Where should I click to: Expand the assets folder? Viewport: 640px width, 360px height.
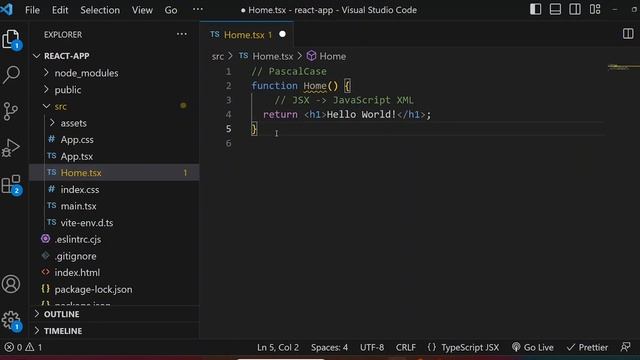coord(114,123)
